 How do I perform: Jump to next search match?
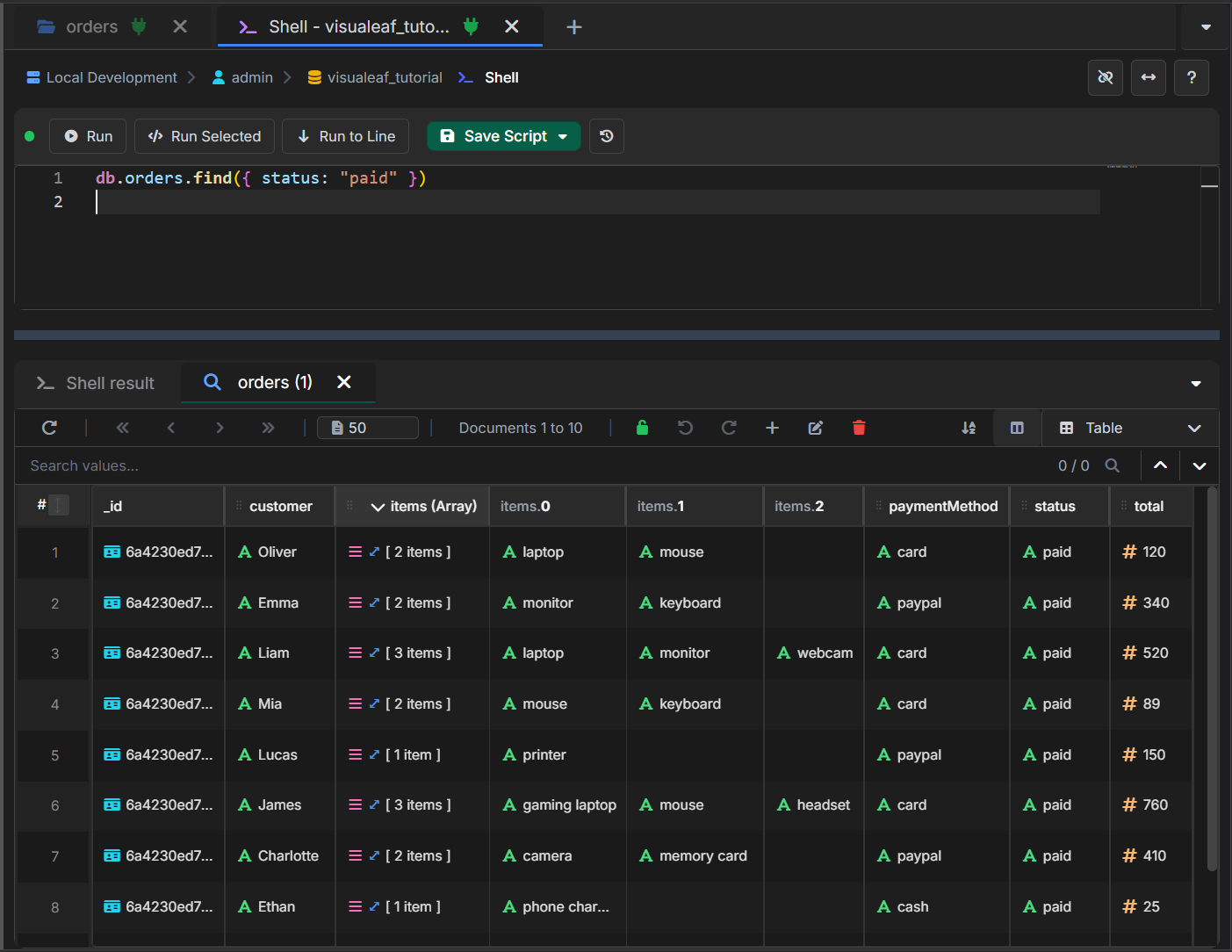point(1200,465)
